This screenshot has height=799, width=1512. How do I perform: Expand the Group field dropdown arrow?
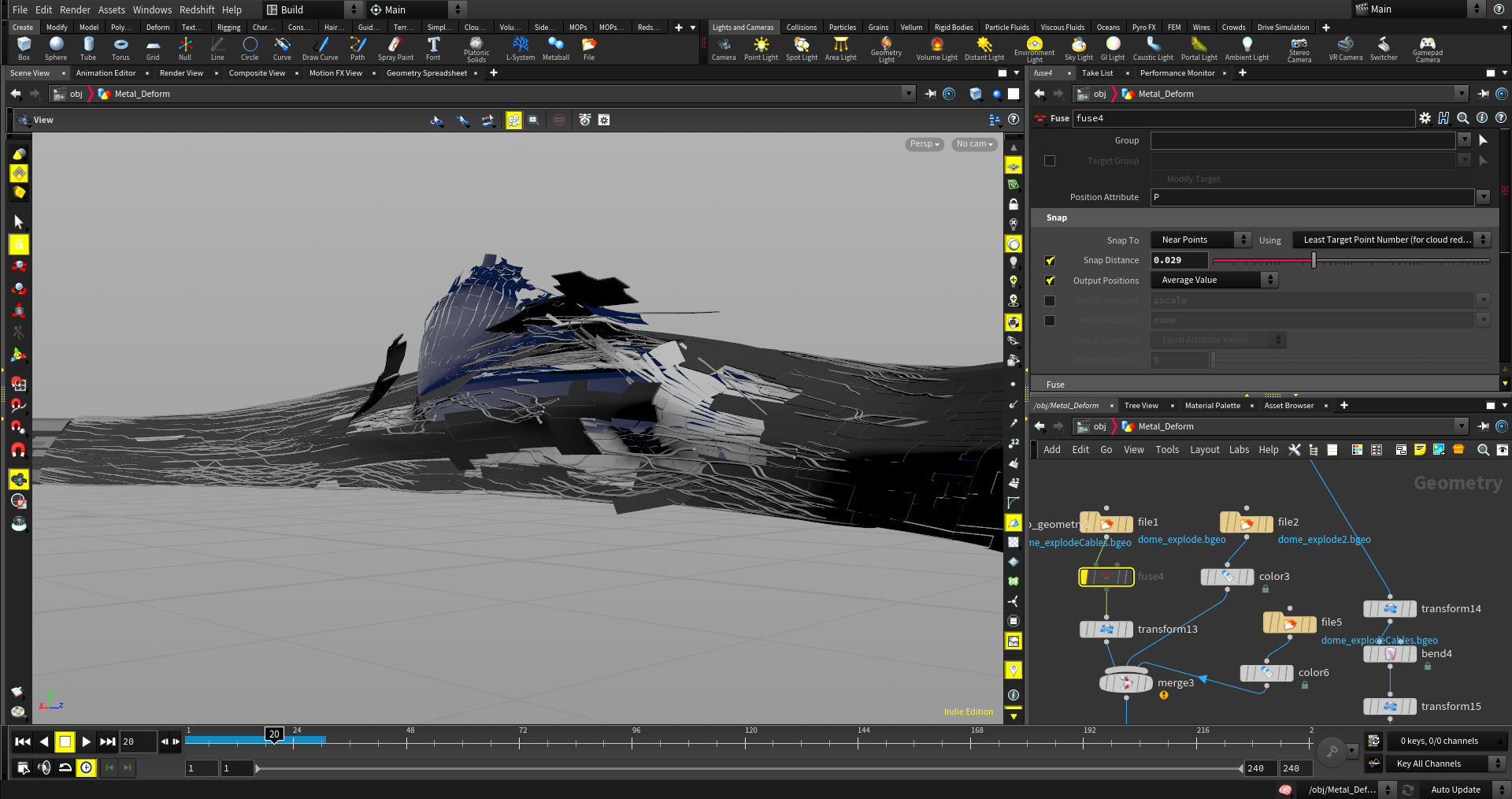(x=1464, y=140)
